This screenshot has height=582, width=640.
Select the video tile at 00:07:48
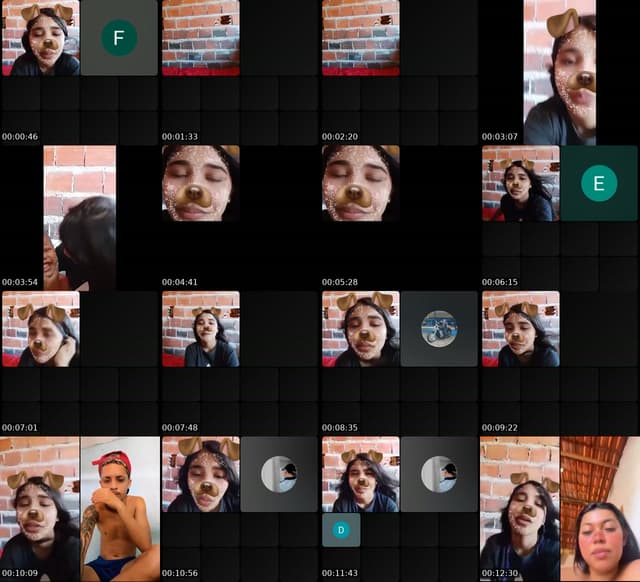click(x=201, y=329)
